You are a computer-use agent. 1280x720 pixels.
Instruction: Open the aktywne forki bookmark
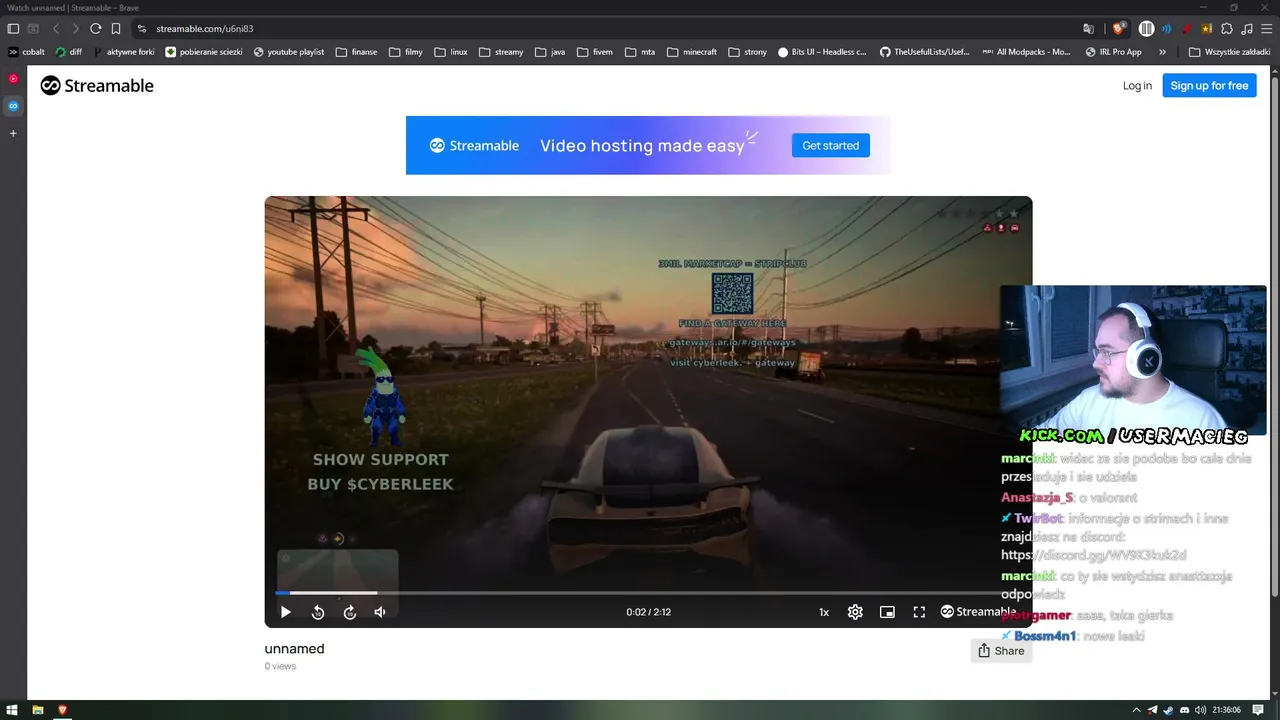pos(123,52)
